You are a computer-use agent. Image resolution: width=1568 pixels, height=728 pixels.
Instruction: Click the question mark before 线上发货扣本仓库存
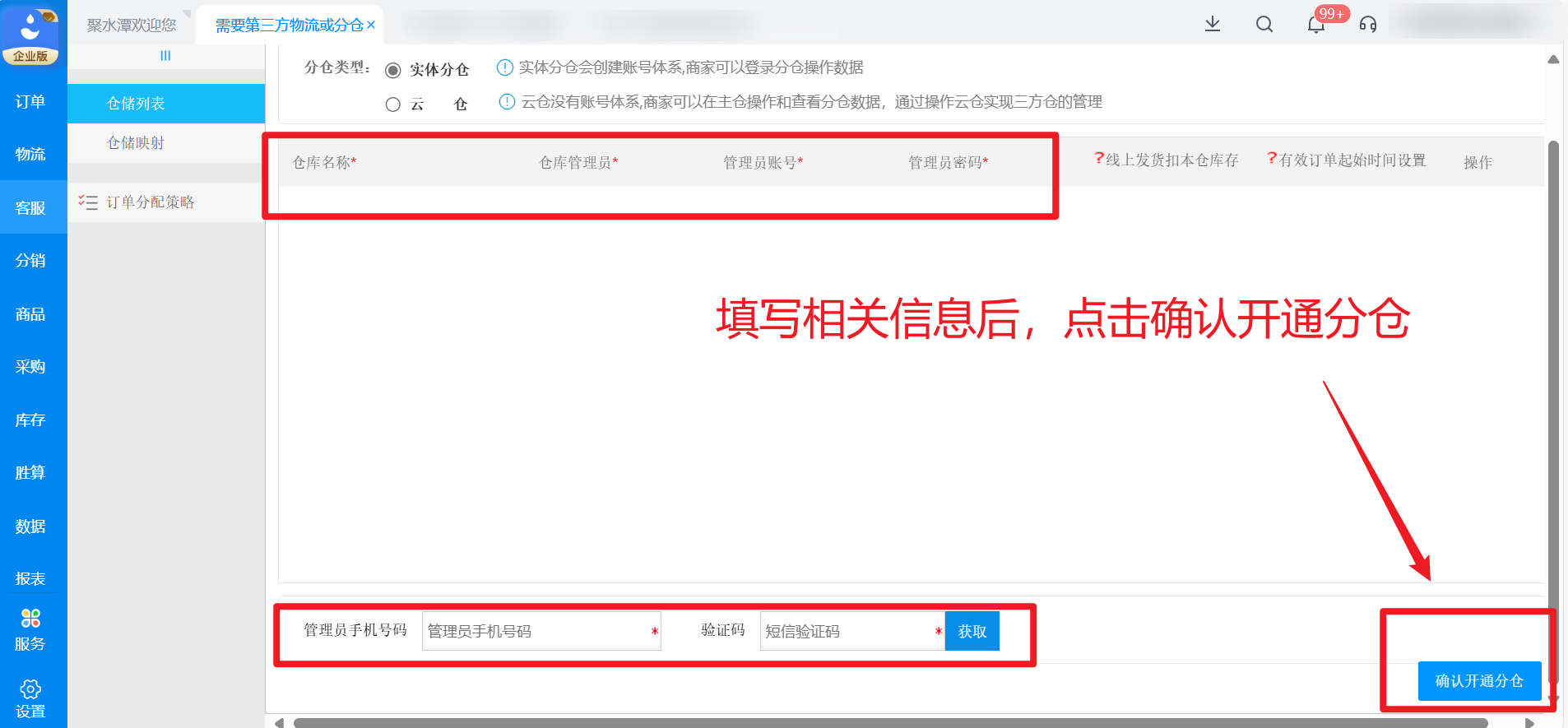coord(1099,158)
